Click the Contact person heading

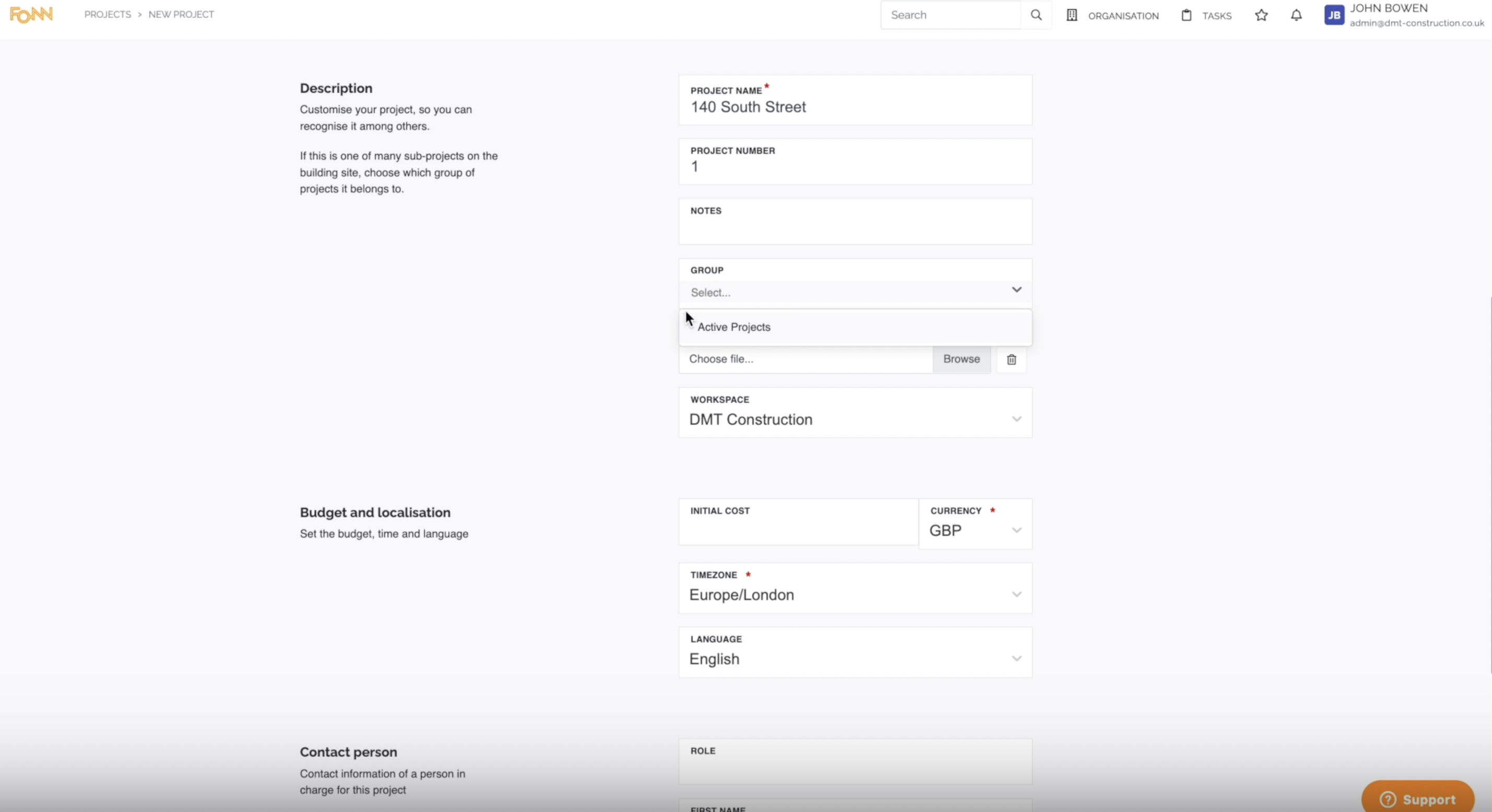pos(348,752)
